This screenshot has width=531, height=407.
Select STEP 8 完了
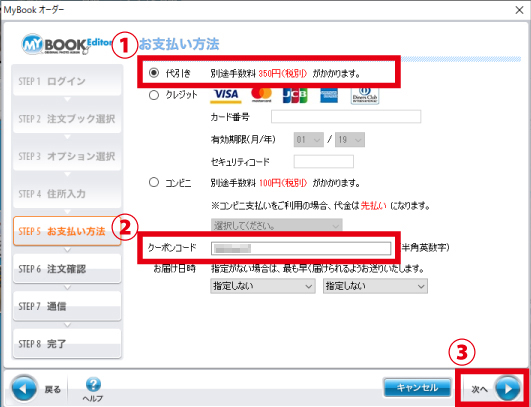pos(67,344)
